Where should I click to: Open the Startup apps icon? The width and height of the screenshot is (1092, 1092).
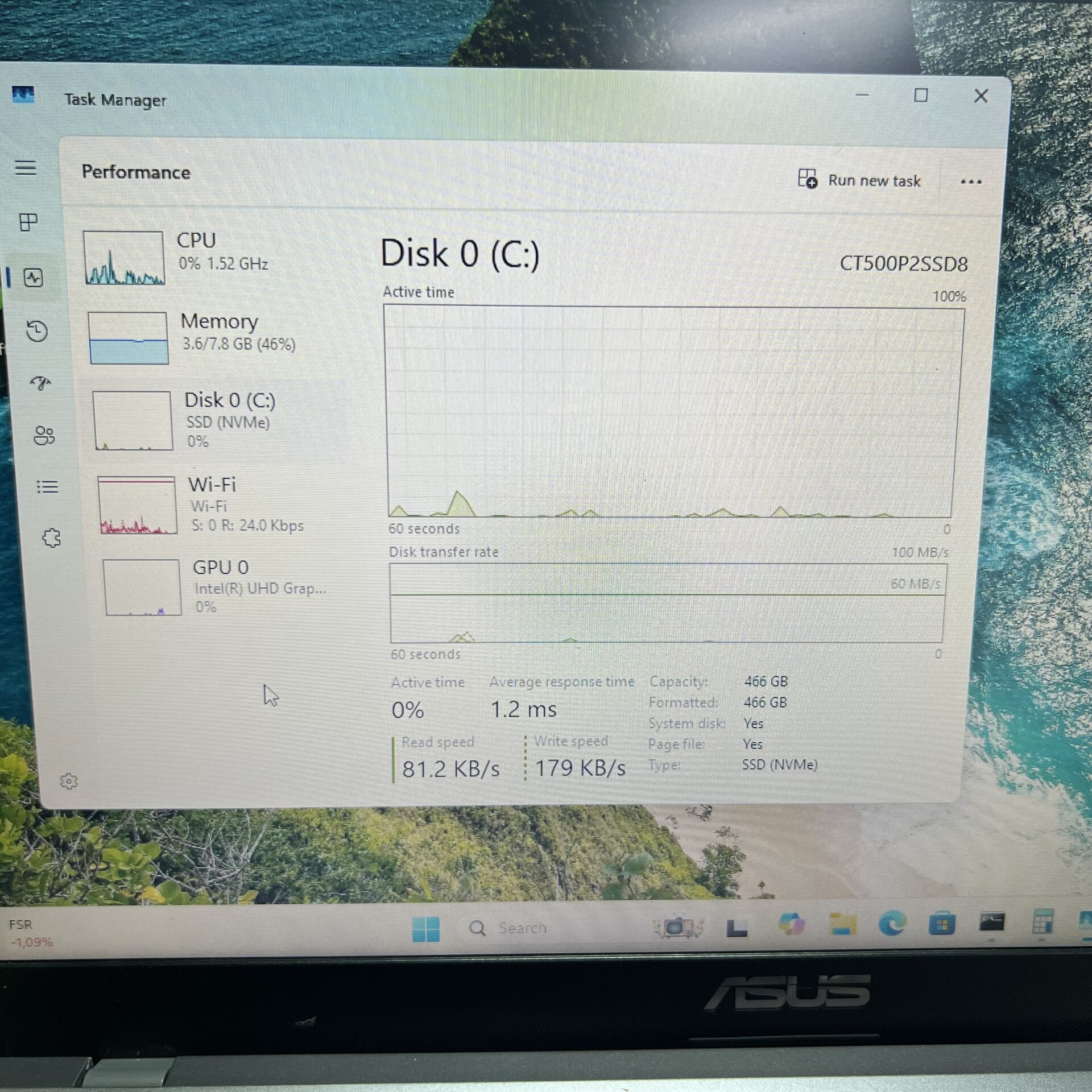pyautogui.click(x=41, y=383)
